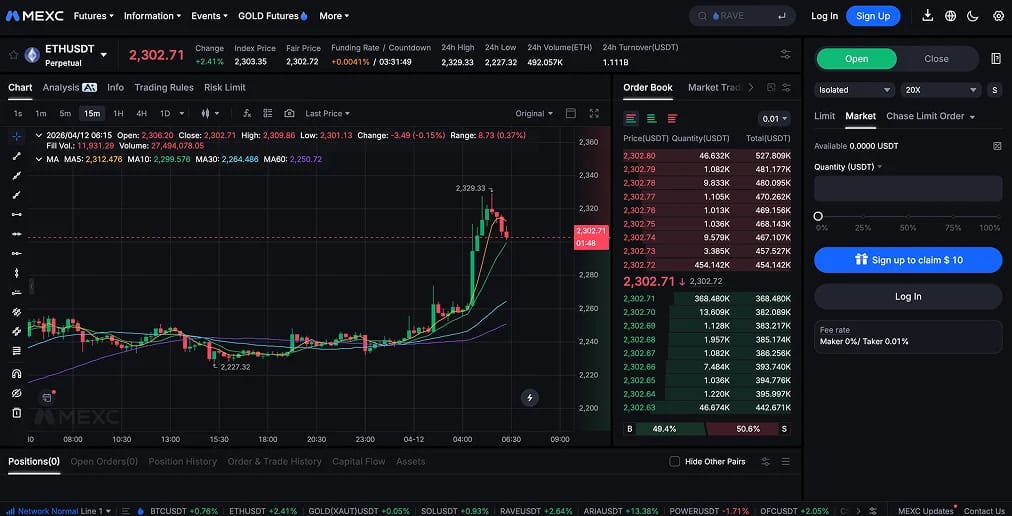Open Contact Us in the footer
1012x516 pixels.
pyautogui.click(x=984, y=511)
